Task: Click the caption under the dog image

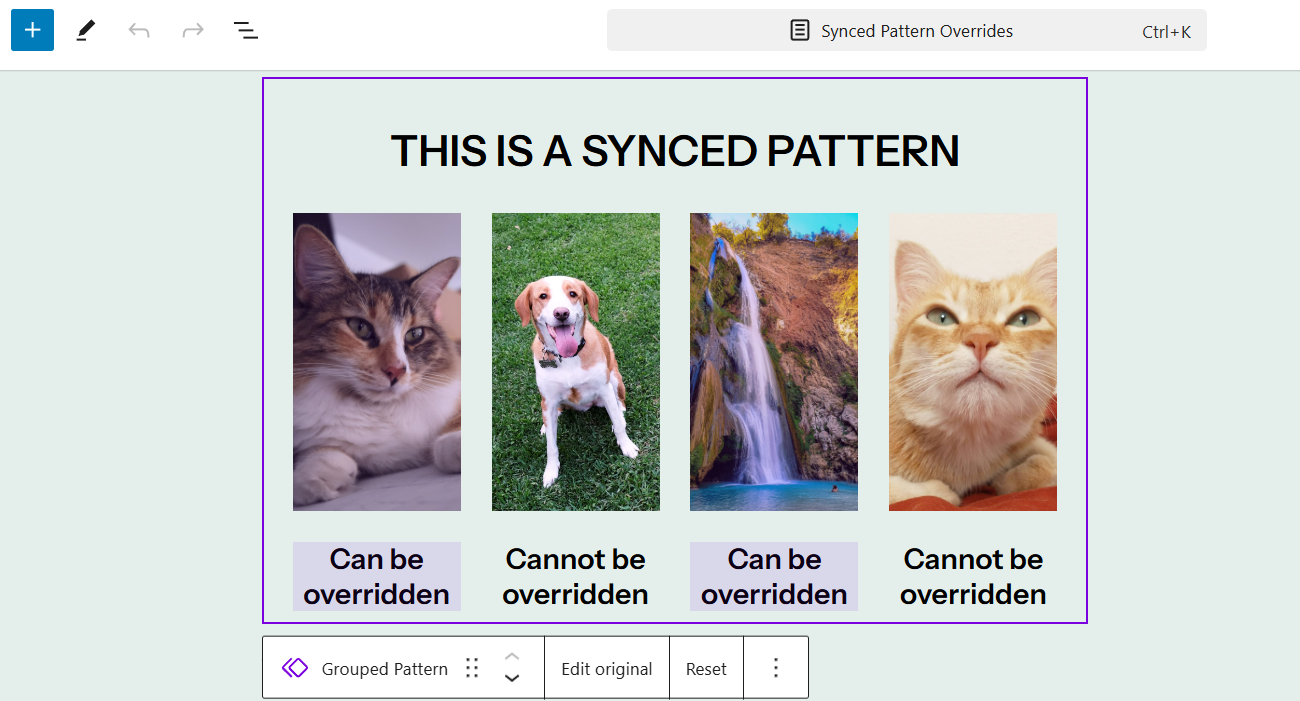Action: [x=576, y=576]
